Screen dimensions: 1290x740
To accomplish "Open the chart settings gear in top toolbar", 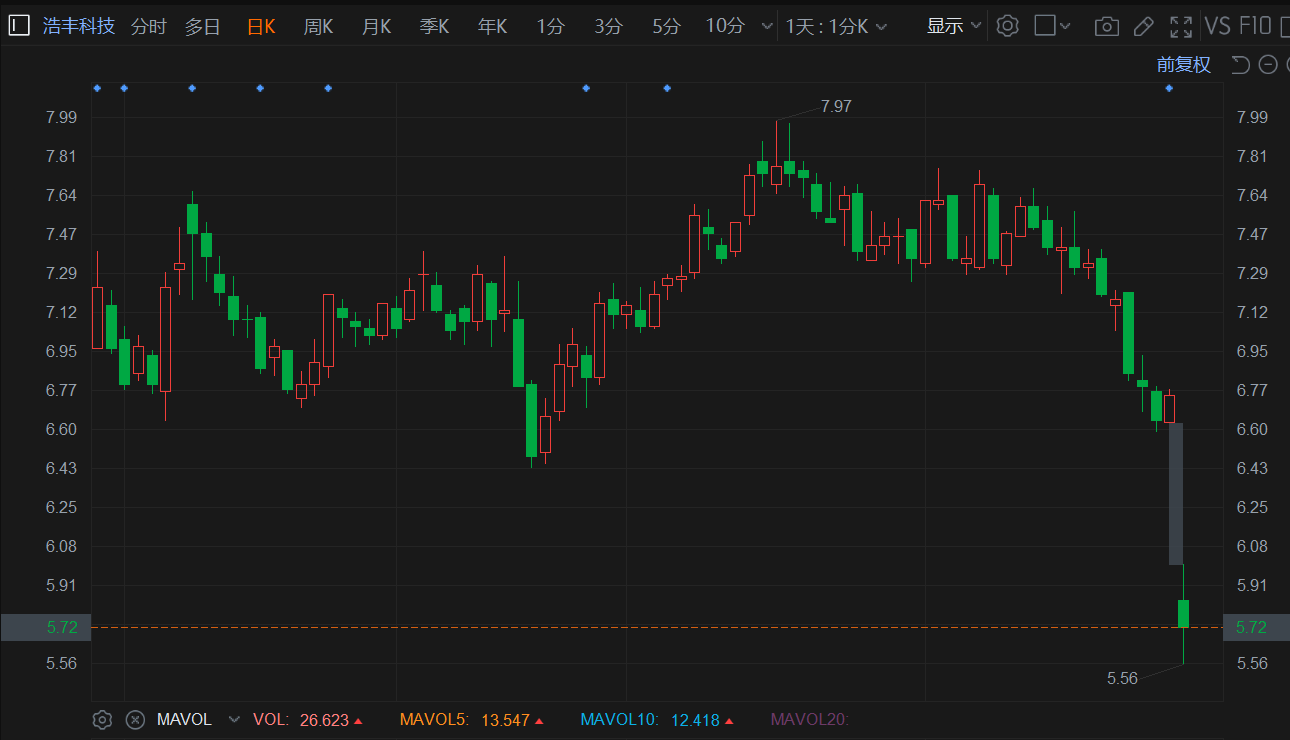I will [1008, 26].
